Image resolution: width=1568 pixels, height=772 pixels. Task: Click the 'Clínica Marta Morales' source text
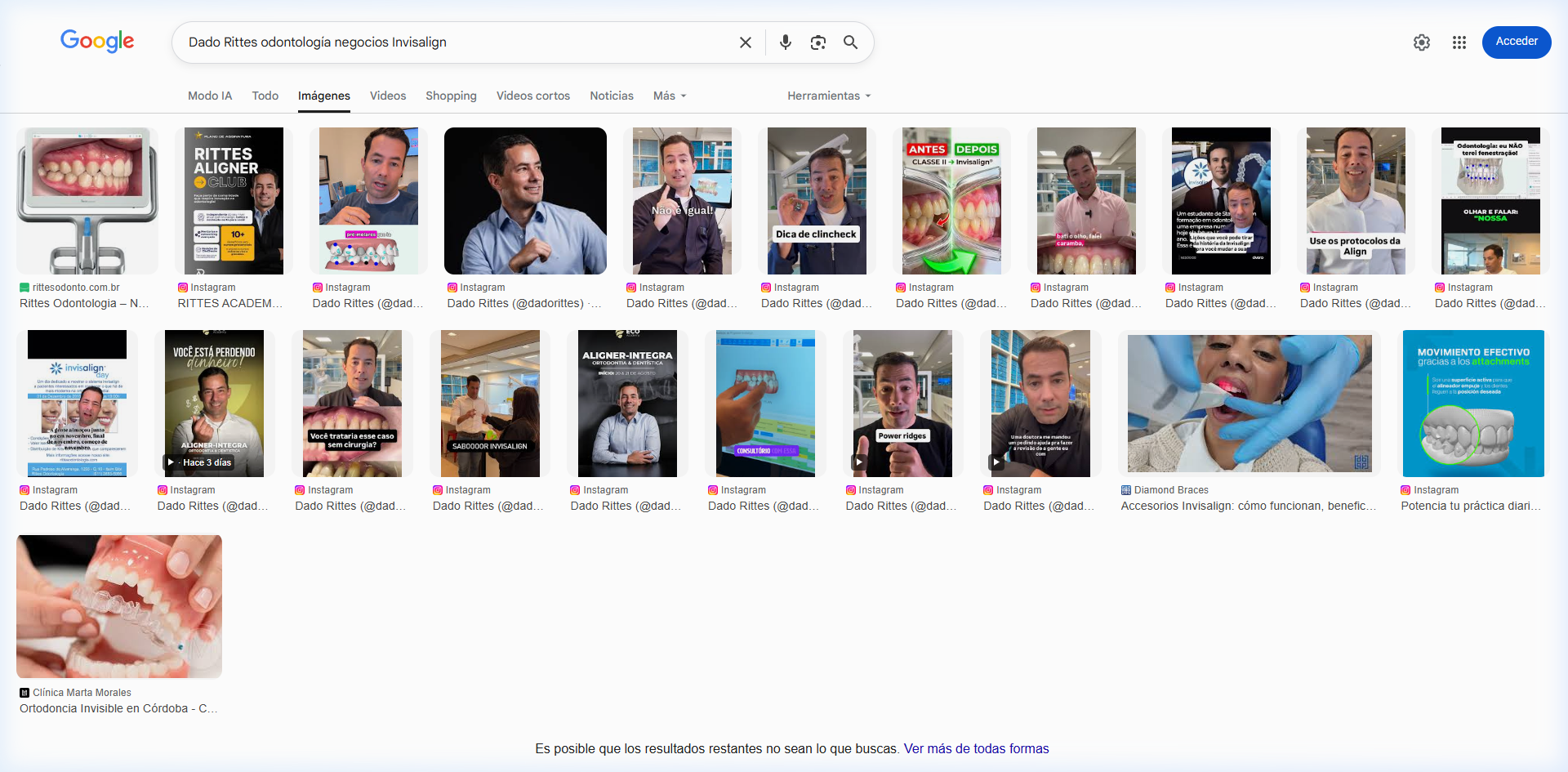pos(82,693)
